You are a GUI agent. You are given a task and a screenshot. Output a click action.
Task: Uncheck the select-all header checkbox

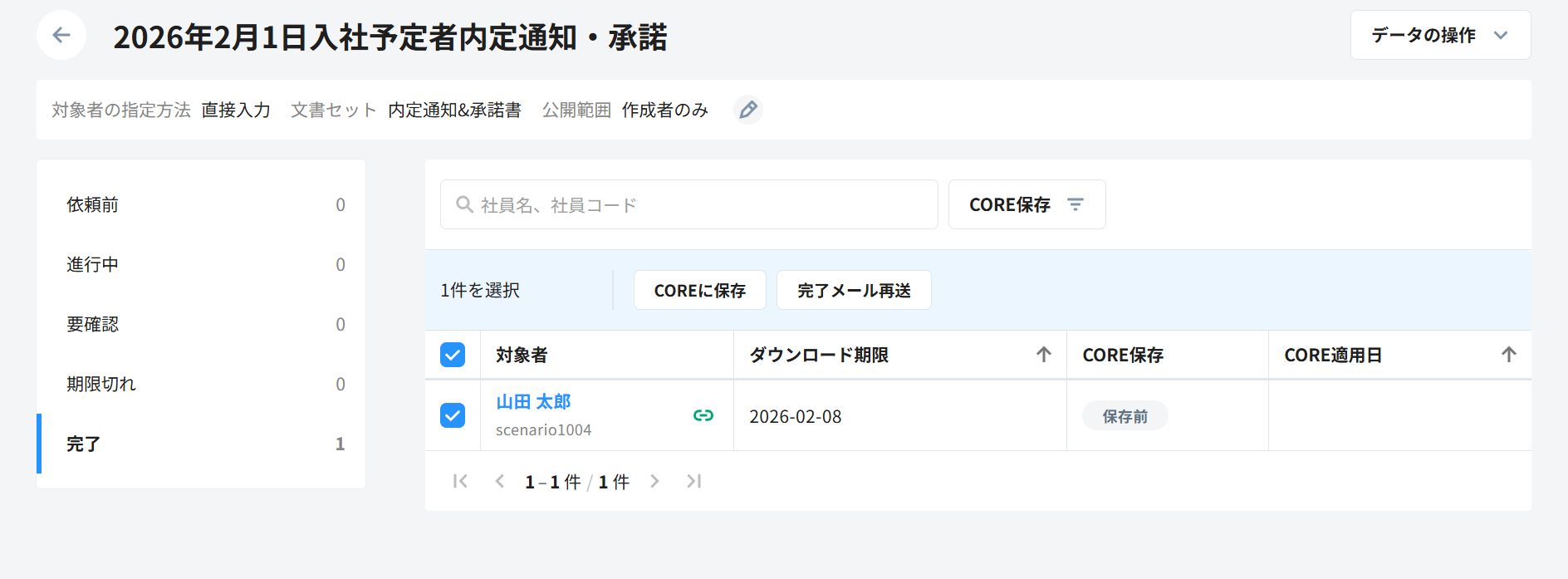click(x=453, y=355)
